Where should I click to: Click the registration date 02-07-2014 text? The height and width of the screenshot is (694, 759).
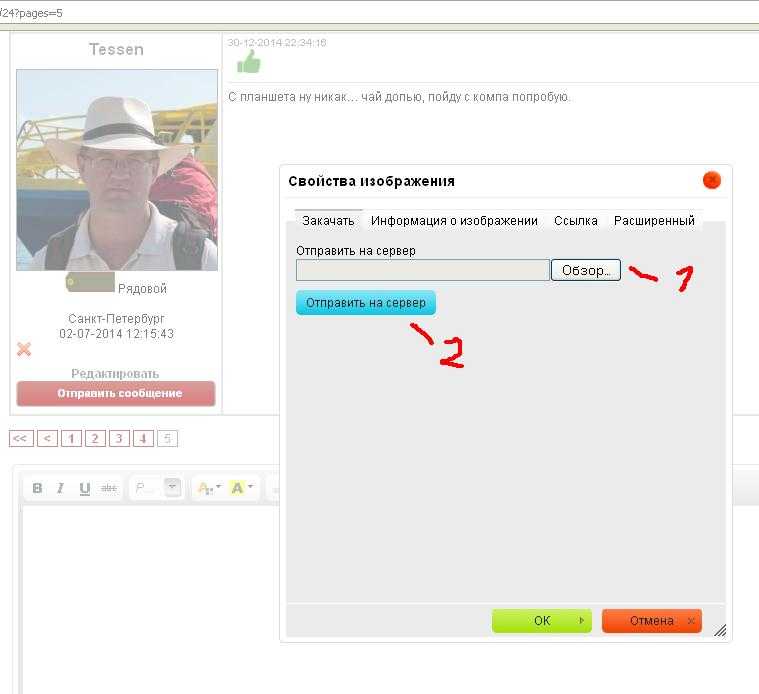116,334
